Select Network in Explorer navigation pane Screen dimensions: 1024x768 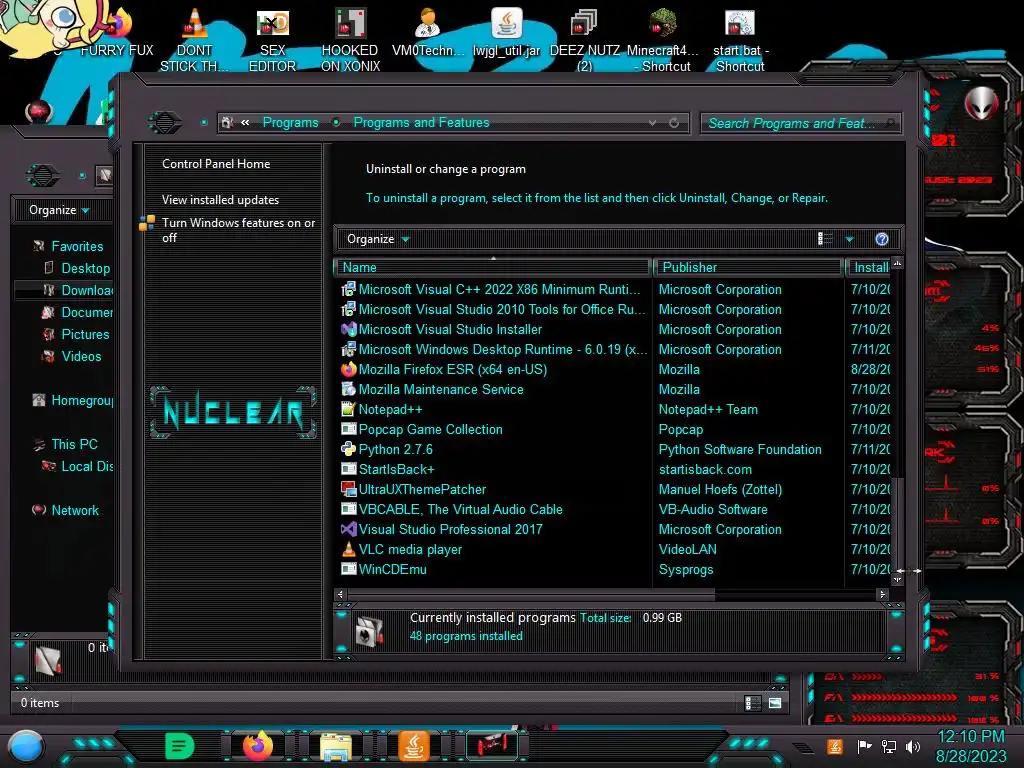74,510
